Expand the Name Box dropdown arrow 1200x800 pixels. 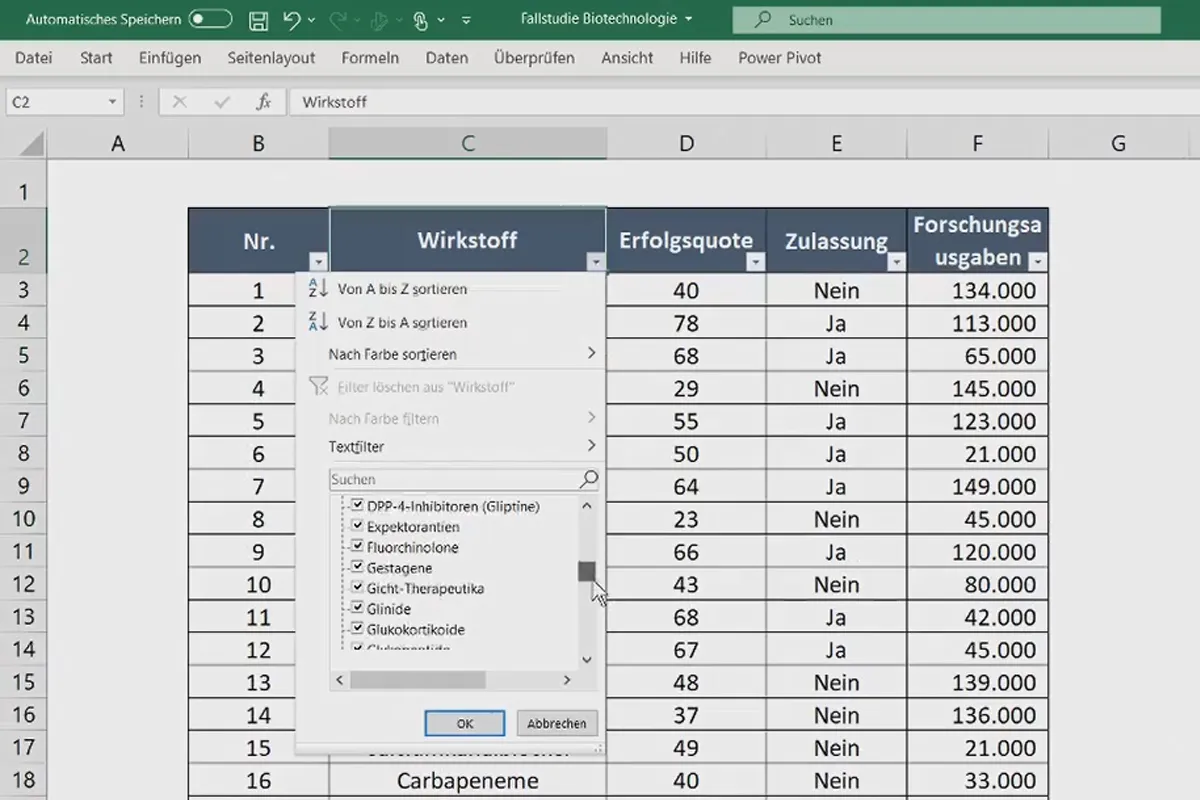[112, 102]
